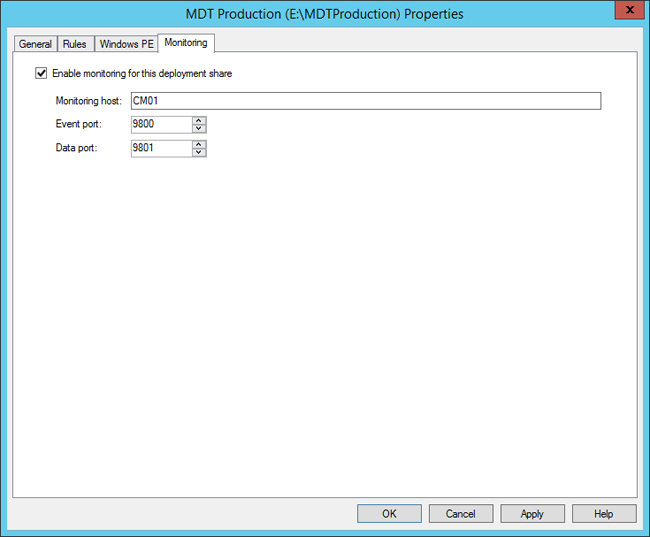This screenshot has height=537, width=650.
Task: Click the Monitoring host text field
Action: pos(365,101)
